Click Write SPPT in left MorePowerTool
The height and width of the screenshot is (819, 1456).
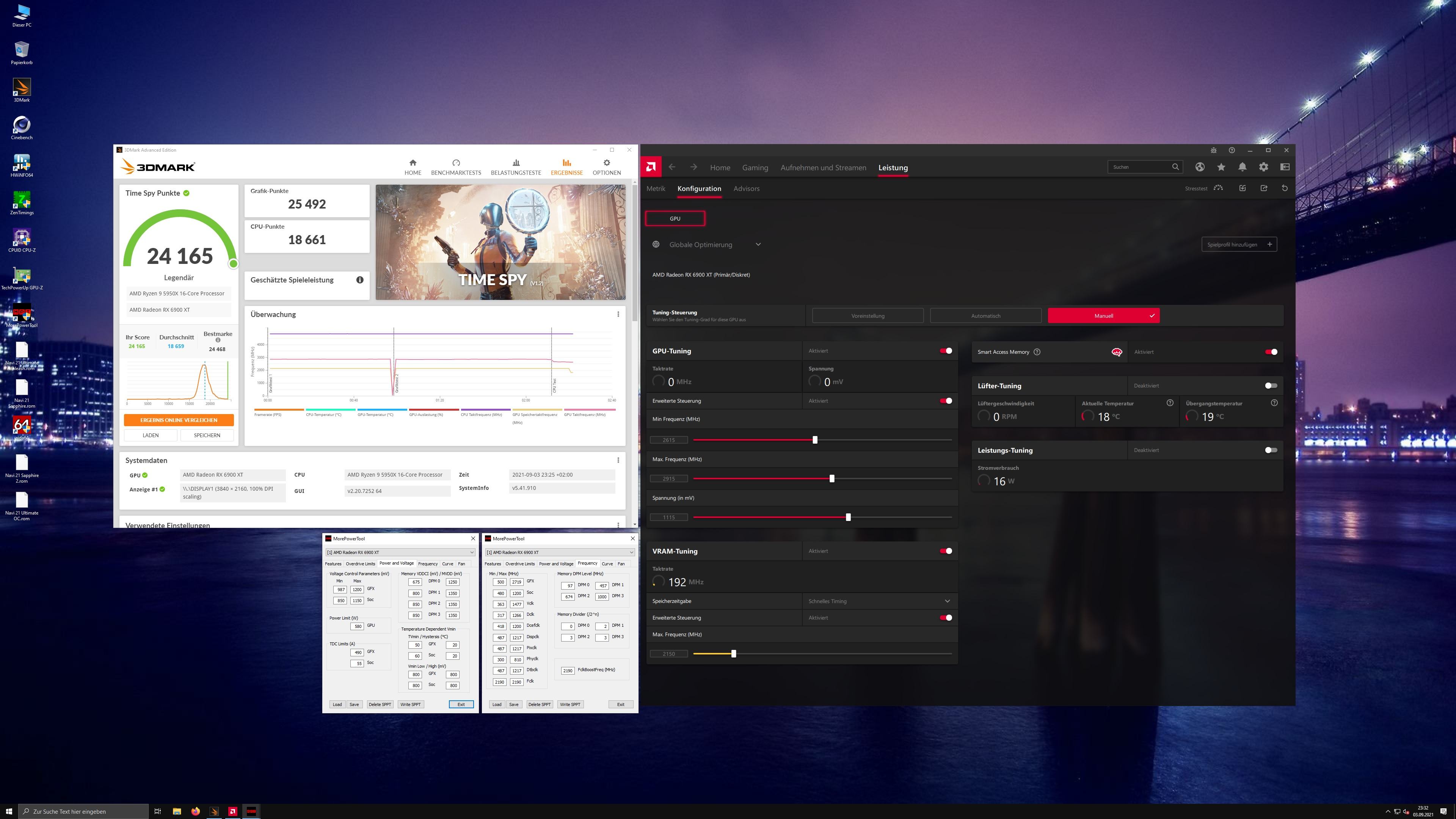pyautogui.click(x=410, y=704)
